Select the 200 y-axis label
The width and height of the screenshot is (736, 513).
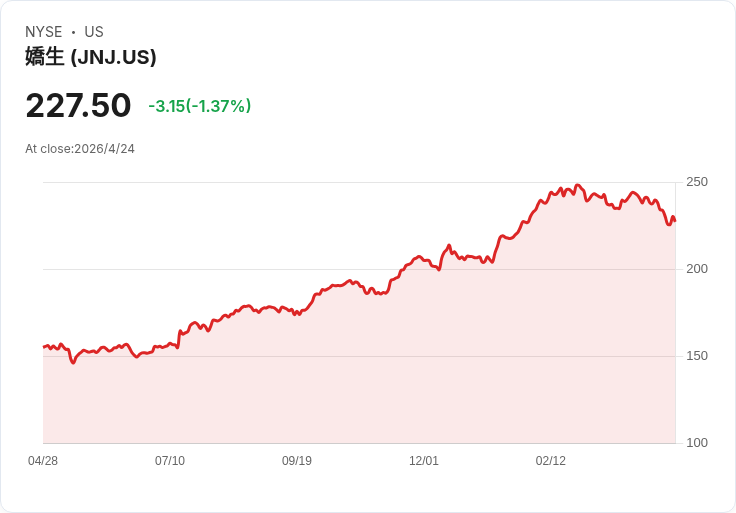(x=697, y=269)
